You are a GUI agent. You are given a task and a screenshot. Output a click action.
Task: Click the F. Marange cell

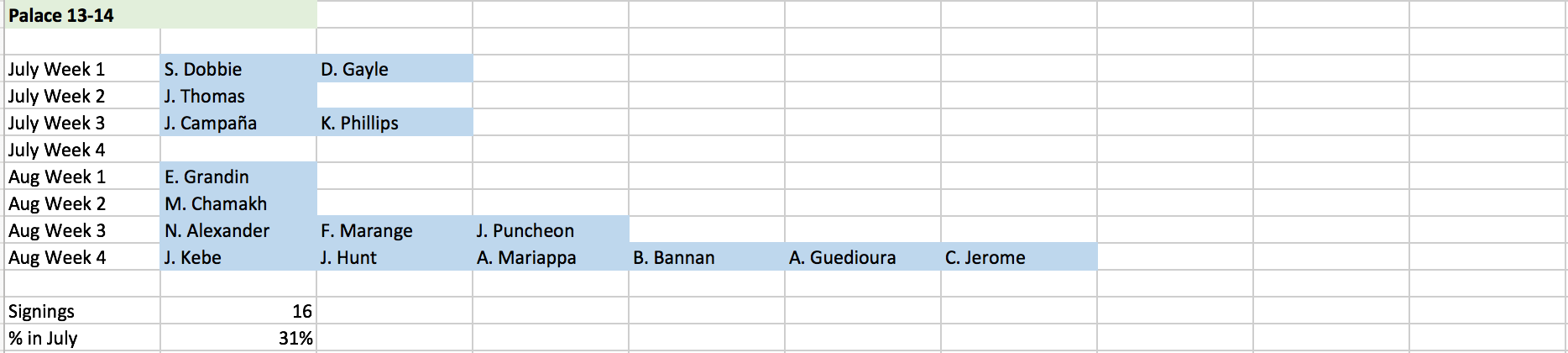(x=395, y=230)
